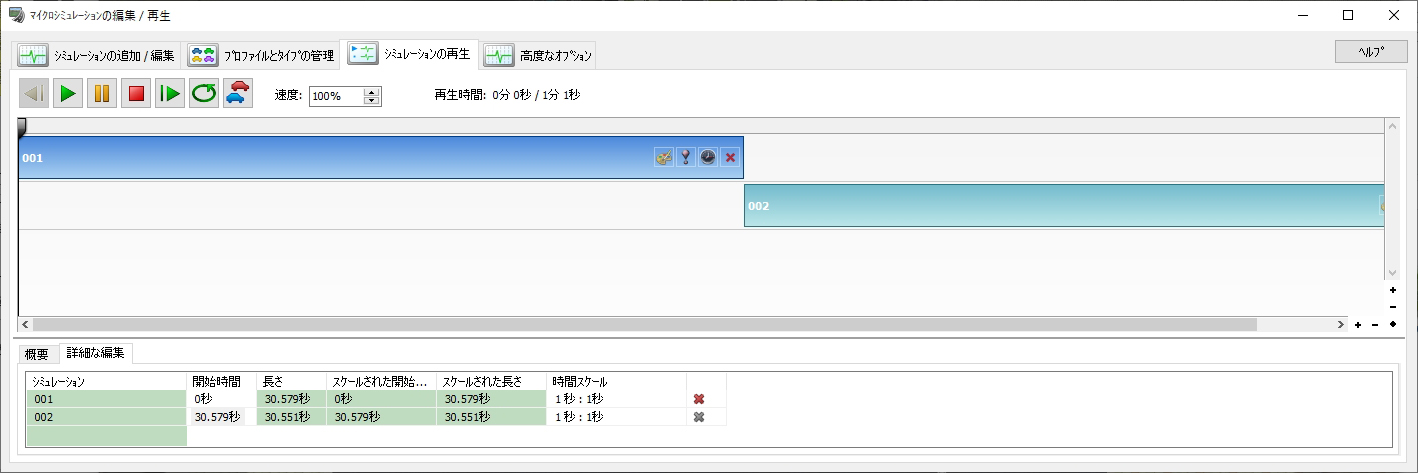Viewport: 1418px width, 473px height.
Task: Zoom in timeline horizontally with plus icon
Action: click(x=1358, y=325)
